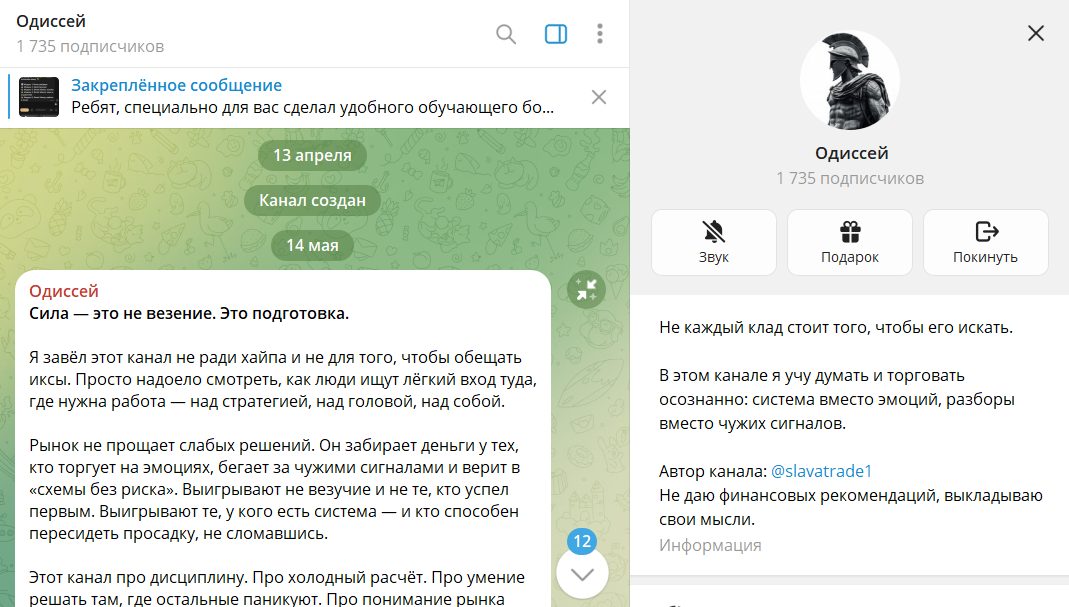Screen dimensions: 1069x607
Task: Open the Одиссей channel avatar photo
Action: tap(849, 80)
